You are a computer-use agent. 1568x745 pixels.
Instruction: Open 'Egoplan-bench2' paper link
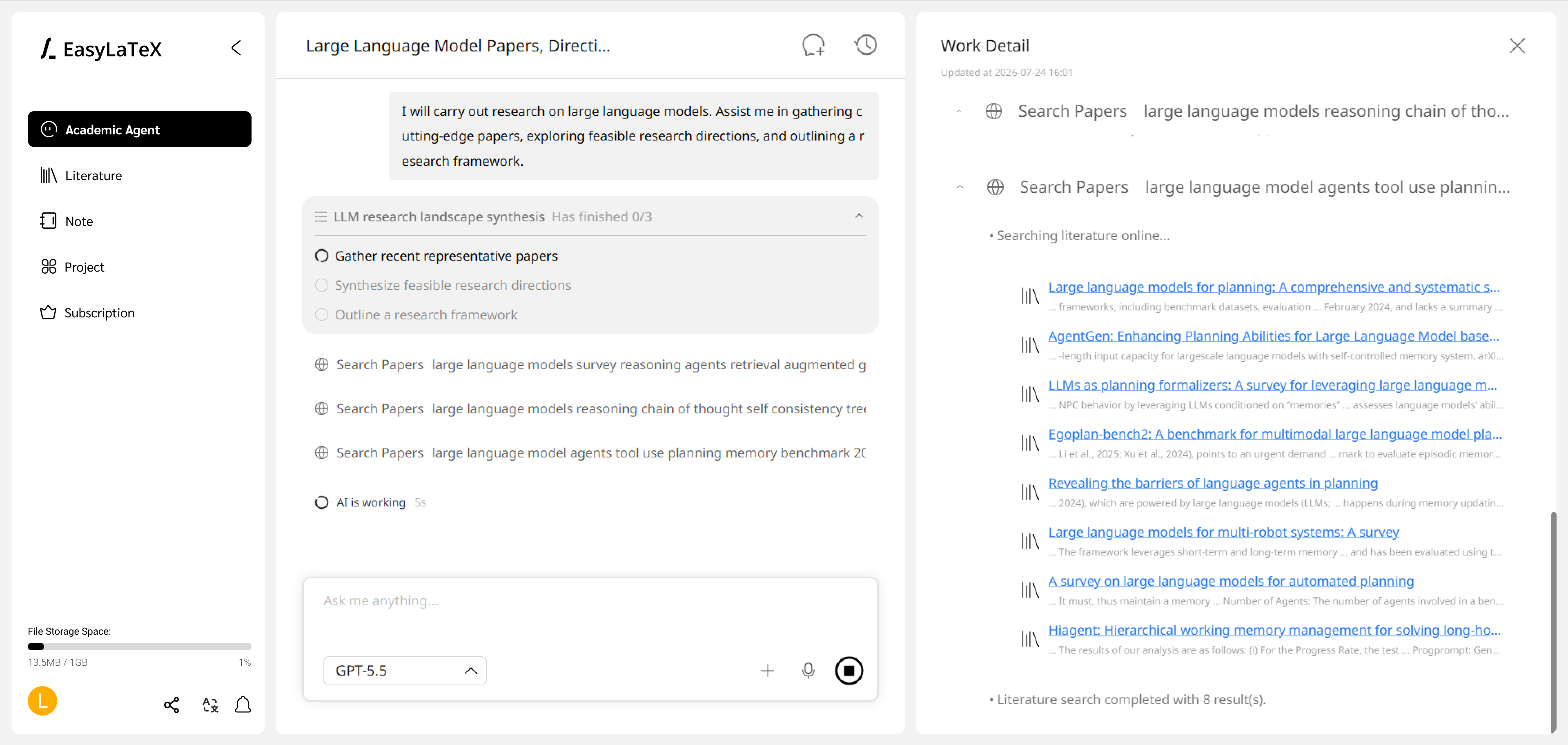[x=1274, y=434]
